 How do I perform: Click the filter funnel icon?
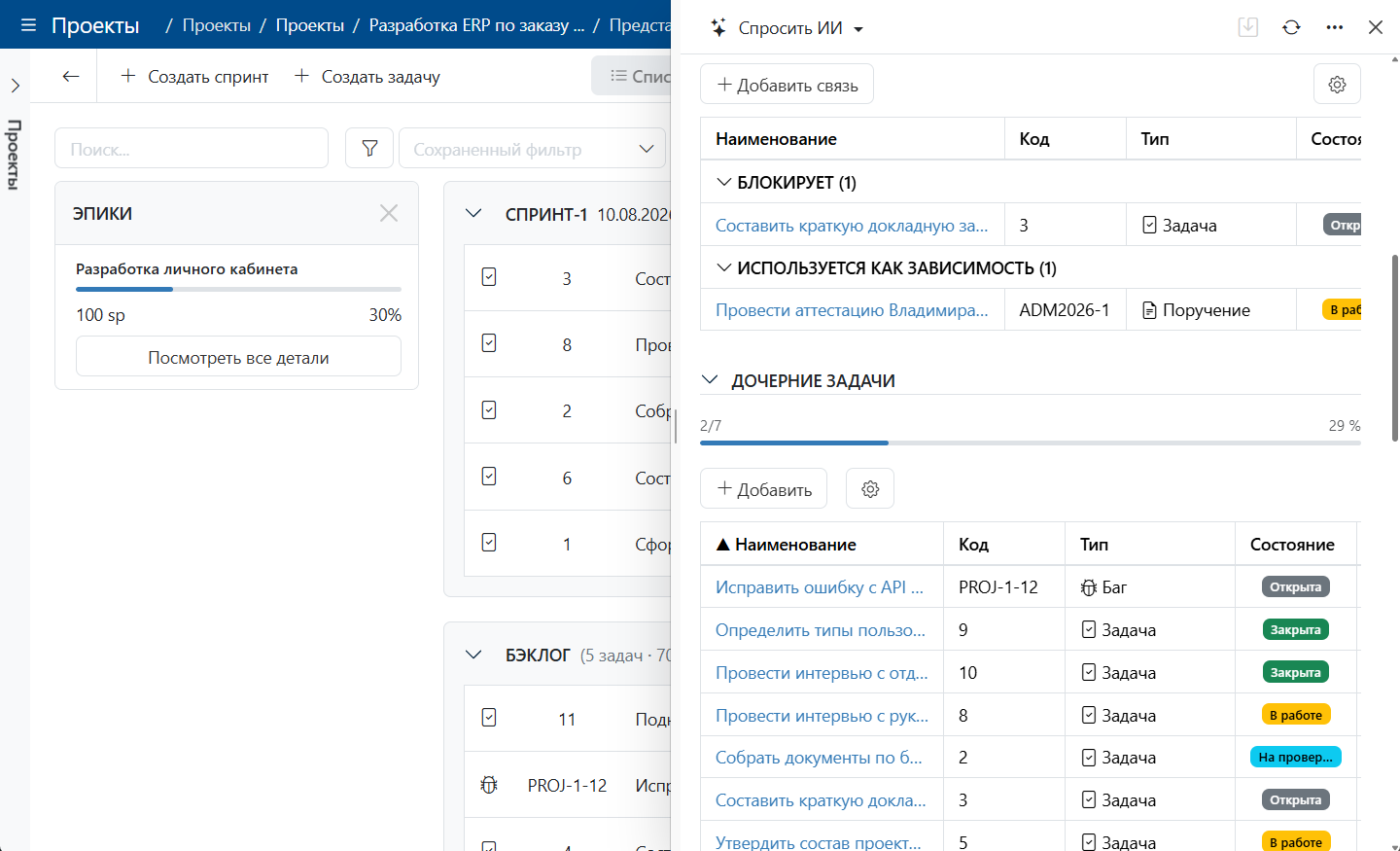369,148
